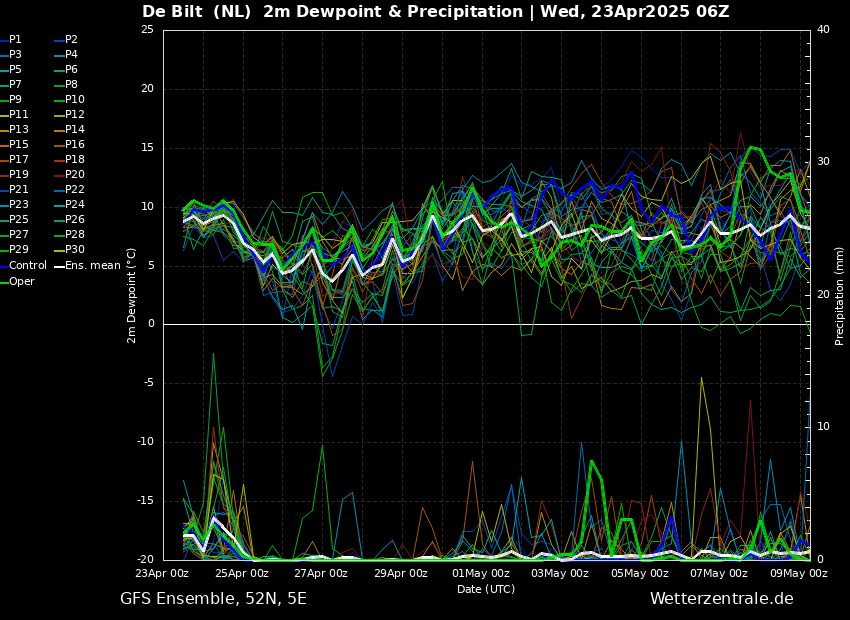
Task: Click legend entry P7
Action: click(11, 85)
